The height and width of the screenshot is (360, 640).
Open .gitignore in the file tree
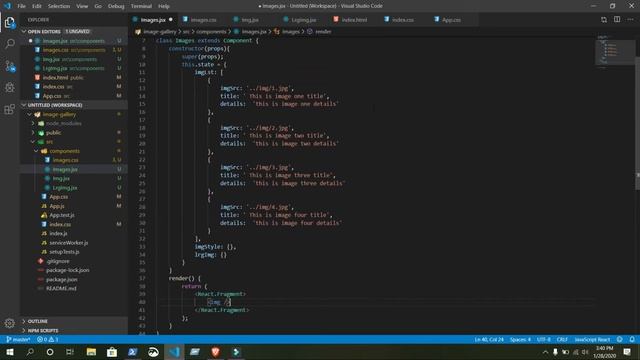click(x=58, y=261)
